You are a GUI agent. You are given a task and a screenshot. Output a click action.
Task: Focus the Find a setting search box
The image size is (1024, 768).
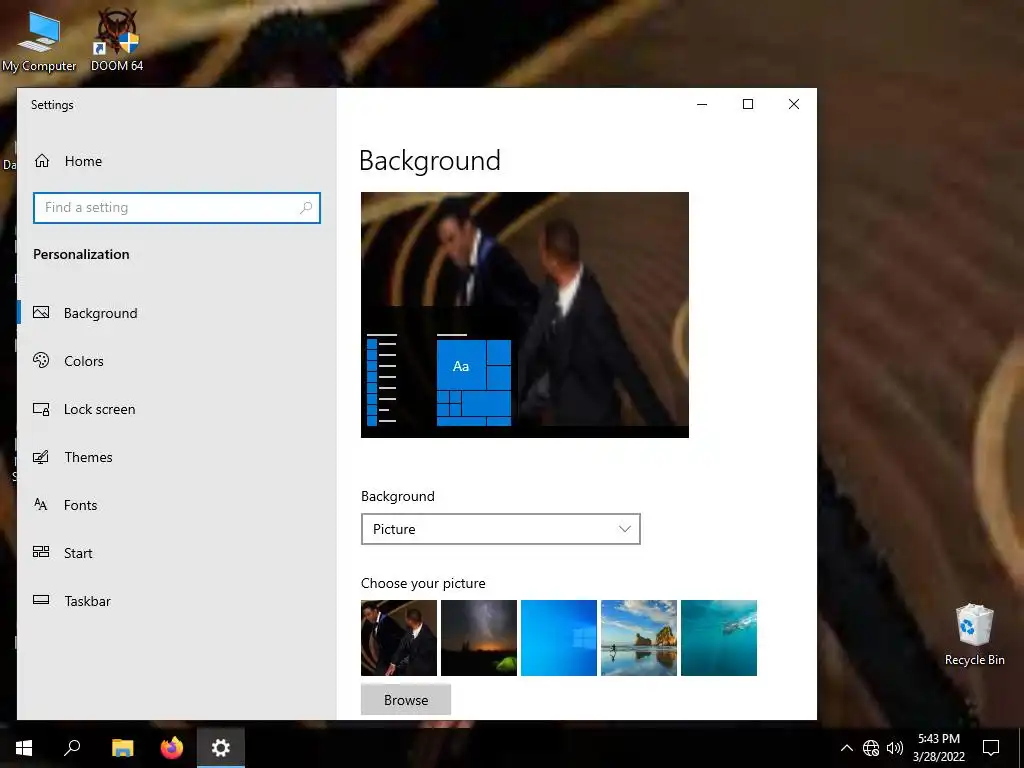point(177,208)
